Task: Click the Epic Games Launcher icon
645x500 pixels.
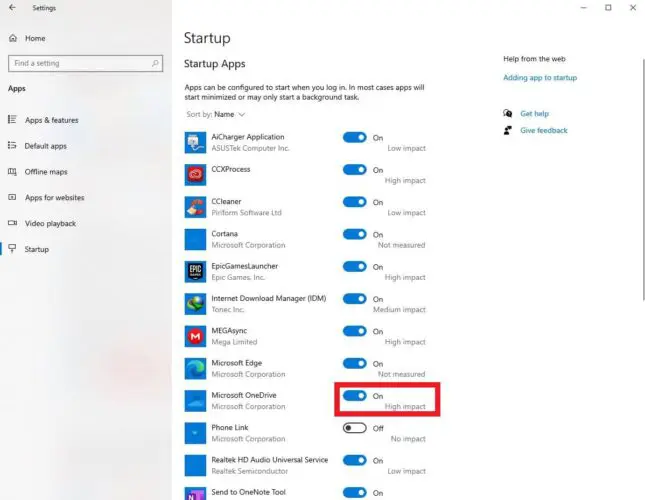Action: (195, 271)
